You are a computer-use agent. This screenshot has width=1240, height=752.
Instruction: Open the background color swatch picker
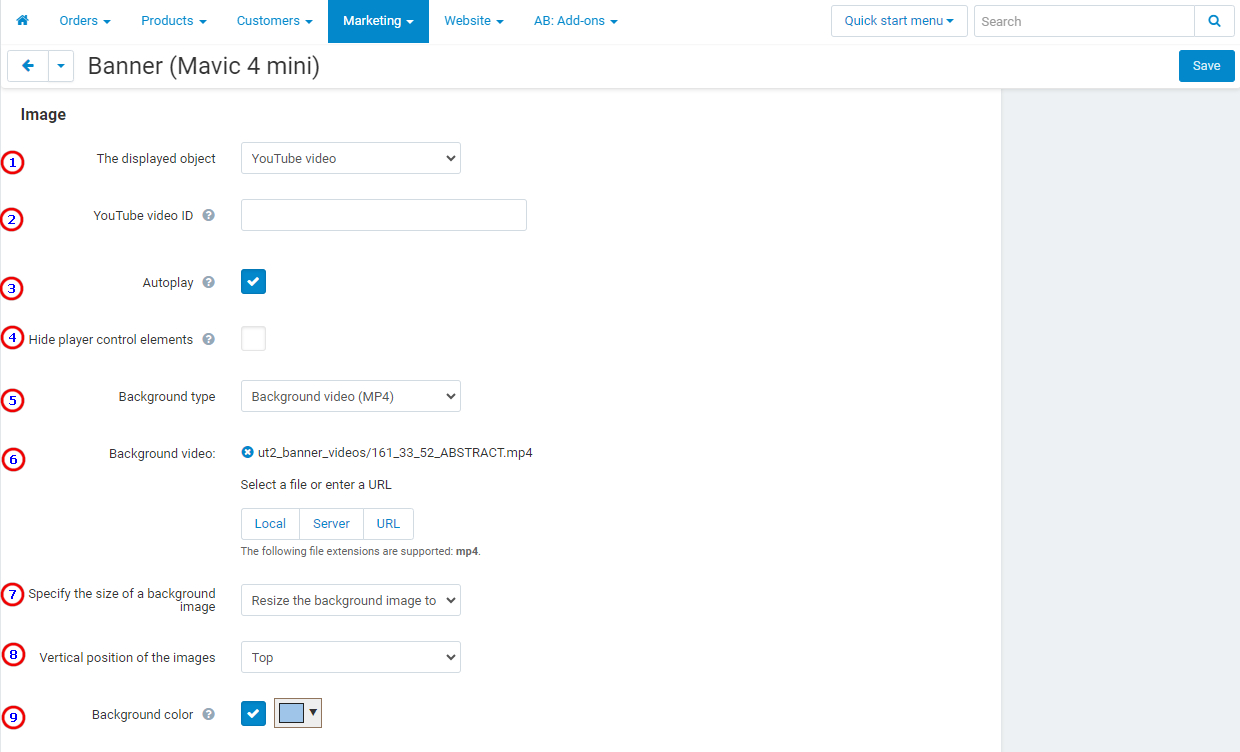[x=298, y=713]
